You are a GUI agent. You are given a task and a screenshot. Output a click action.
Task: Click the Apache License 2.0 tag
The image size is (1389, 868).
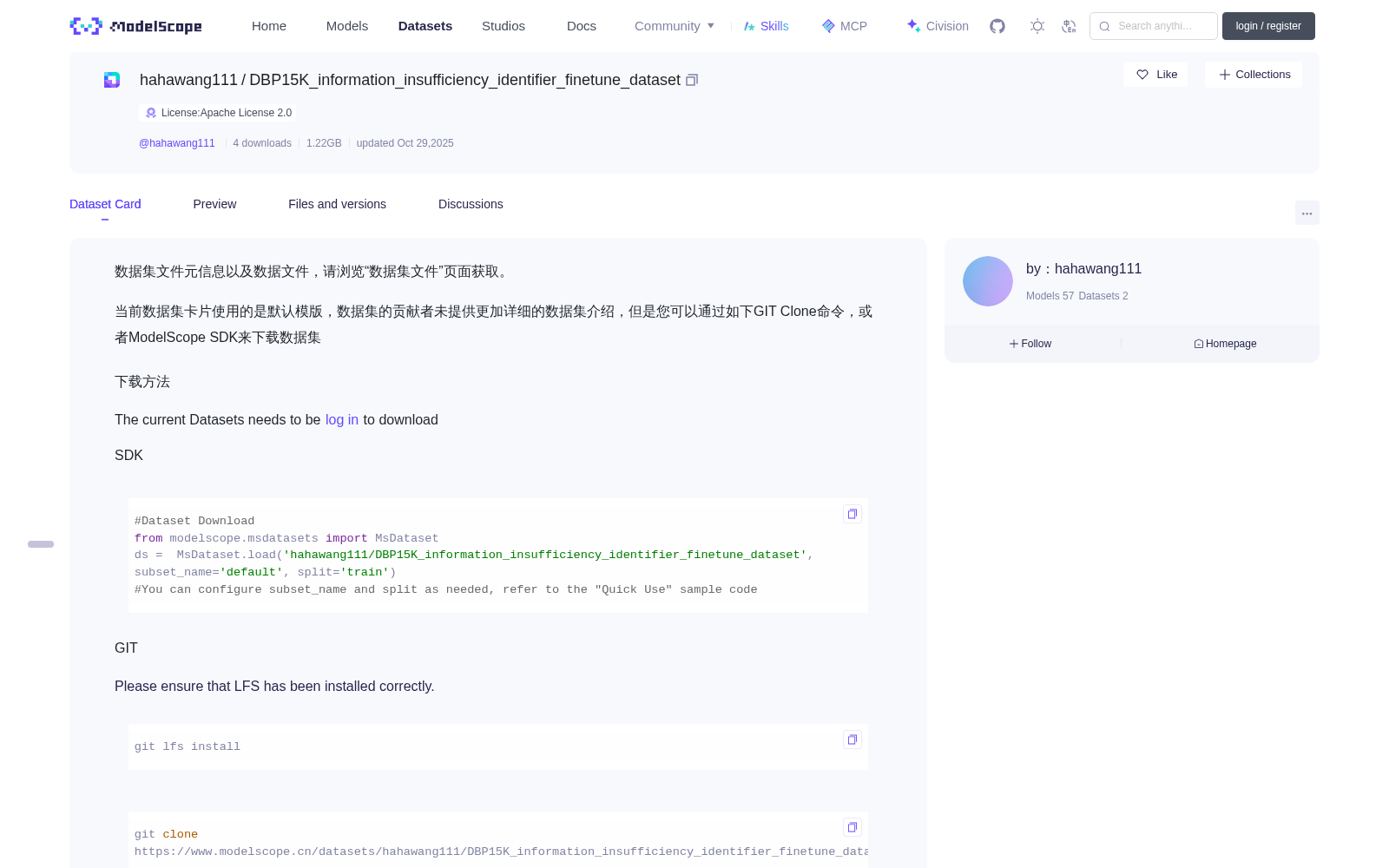pos(218,113)
